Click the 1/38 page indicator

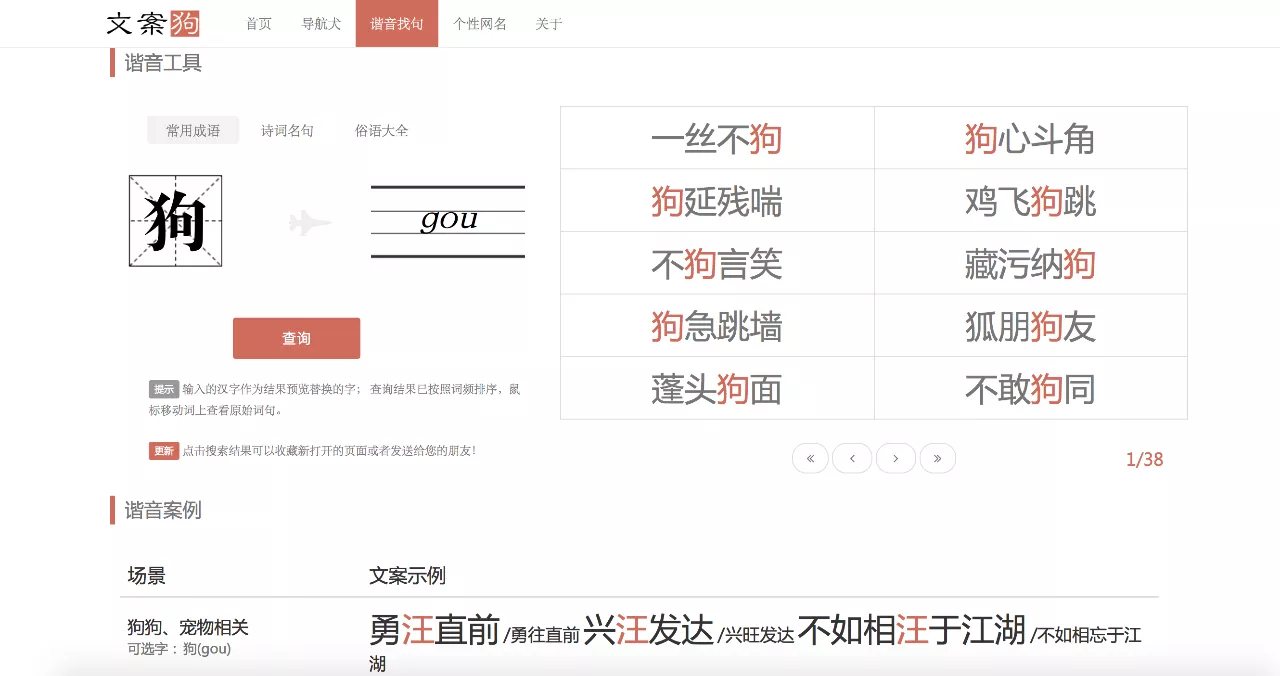[x=1144, y=460]
